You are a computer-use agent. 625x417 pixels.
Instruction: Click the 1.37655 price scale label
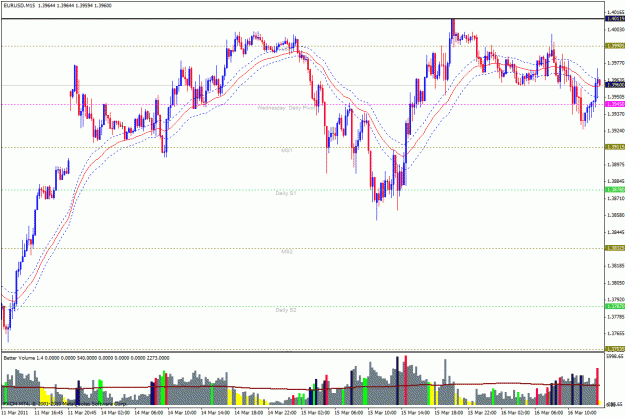[616, 333]
